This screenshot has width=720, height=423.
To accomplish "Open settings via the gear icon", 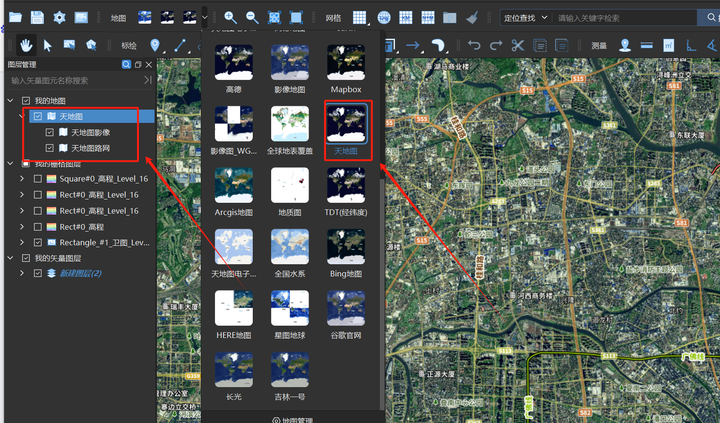I will coord(59,17).
